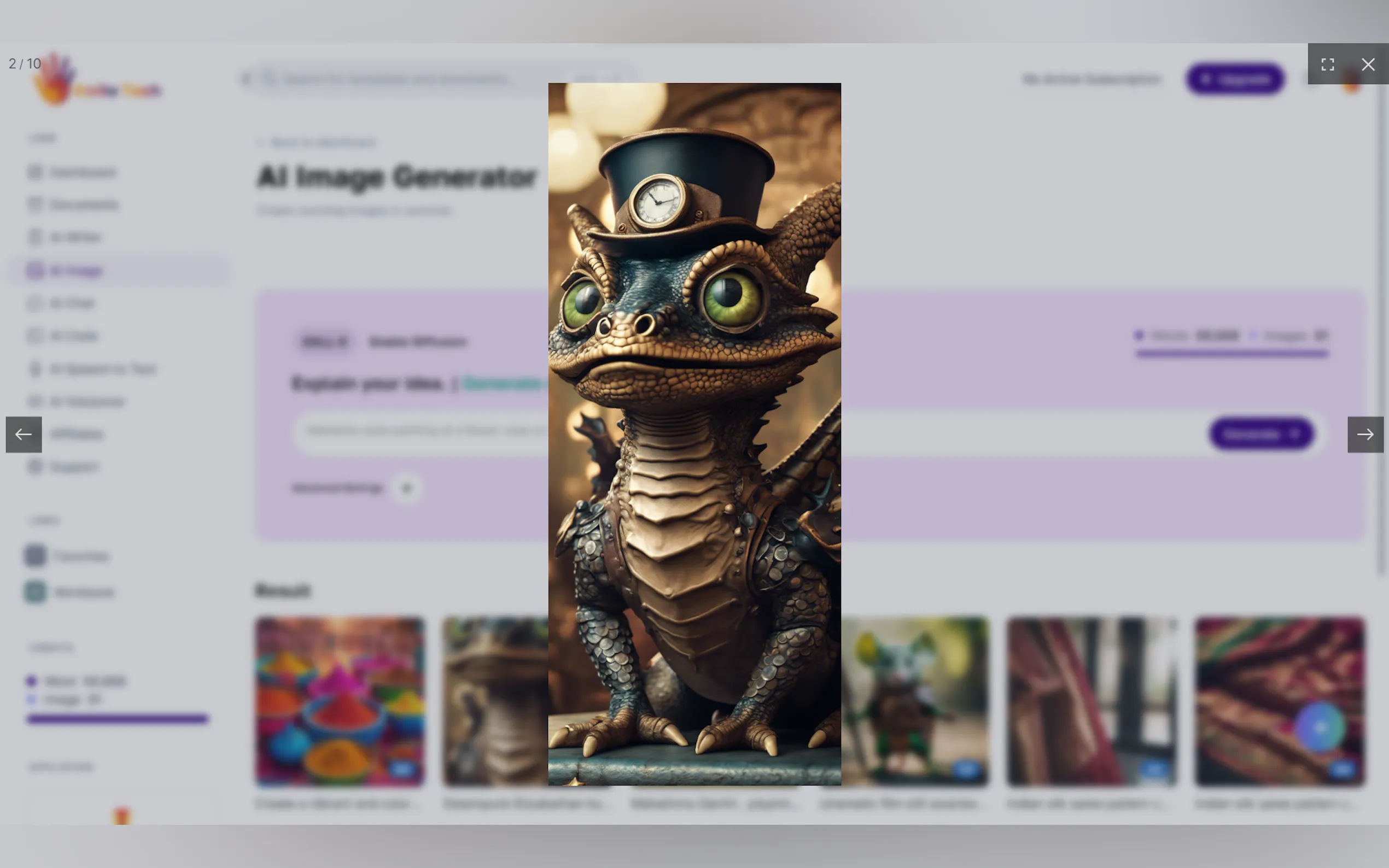Screen dimensions: 1389x868
Task: Go to previous image with left arrow
Action: click(x=24, y=435)
